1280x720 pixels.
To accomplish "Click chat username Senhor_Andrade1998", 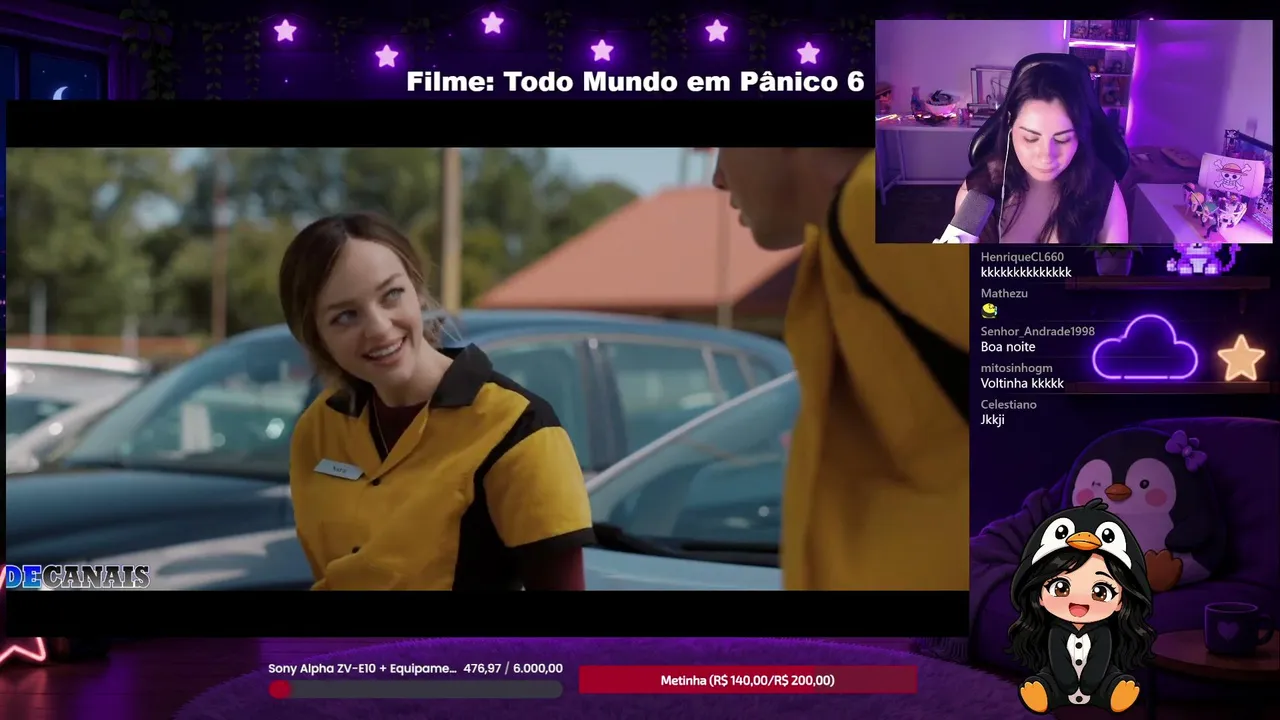I will pyautogui.click(x=1038, y=331).
